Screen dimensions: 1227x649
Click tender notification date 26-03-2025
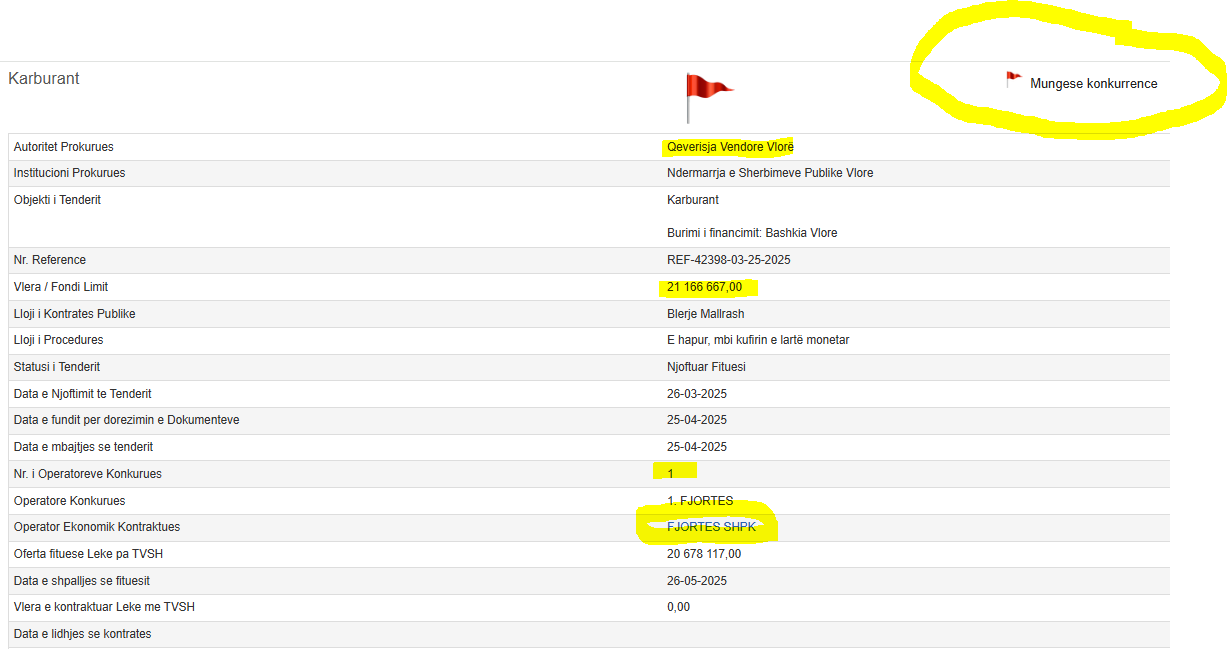[696, 394]
